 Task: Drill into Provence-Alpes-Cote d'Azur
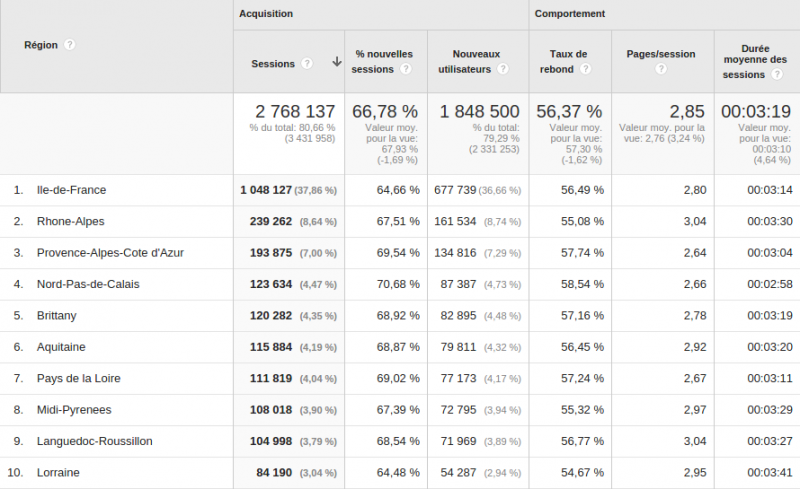[x=110, y=253]
